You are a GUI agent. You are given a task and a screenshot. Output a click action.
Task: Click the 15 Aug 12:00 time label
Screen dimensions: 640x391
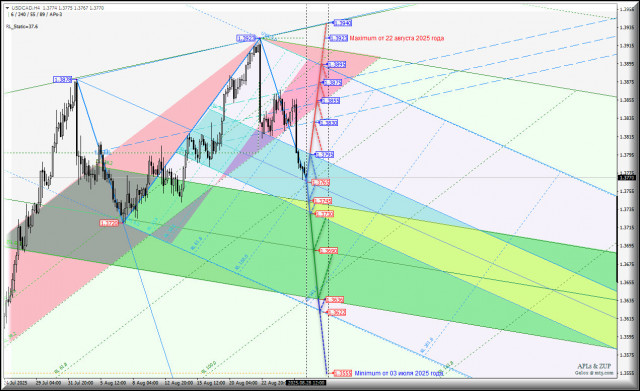click(x=211, y=383)
